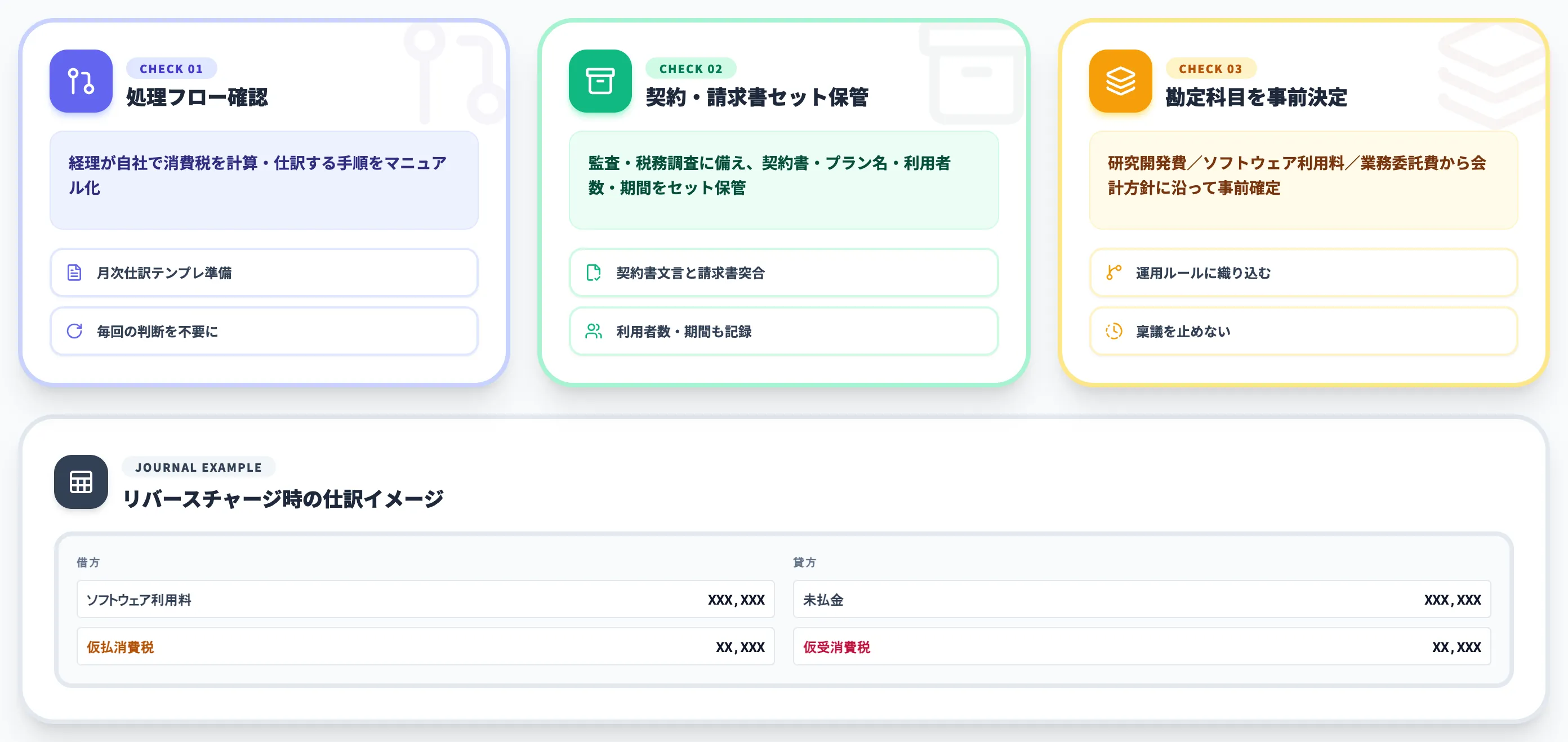Select the JOURNAL EXAMPLE badge
Viewport: 1568px width, 742px height.
pos(198,467)
